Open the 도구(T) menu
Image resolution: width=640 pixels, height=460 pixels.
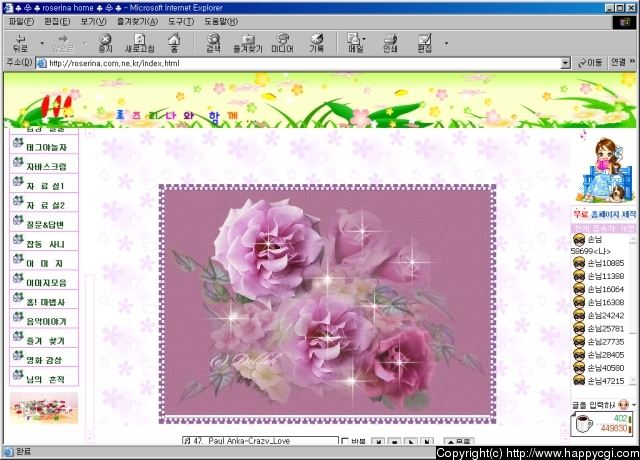coord(181,22)
